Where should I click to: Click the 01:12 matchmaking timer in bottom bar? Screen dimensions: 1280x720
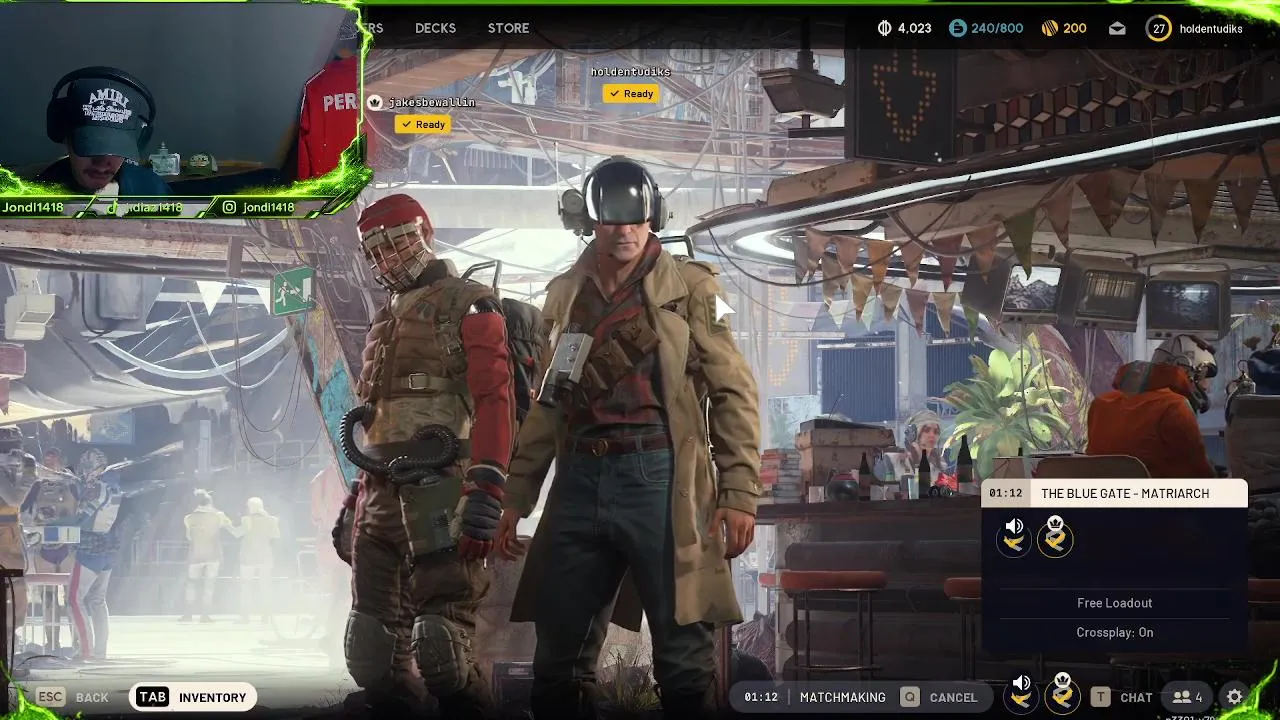point(761,697)
